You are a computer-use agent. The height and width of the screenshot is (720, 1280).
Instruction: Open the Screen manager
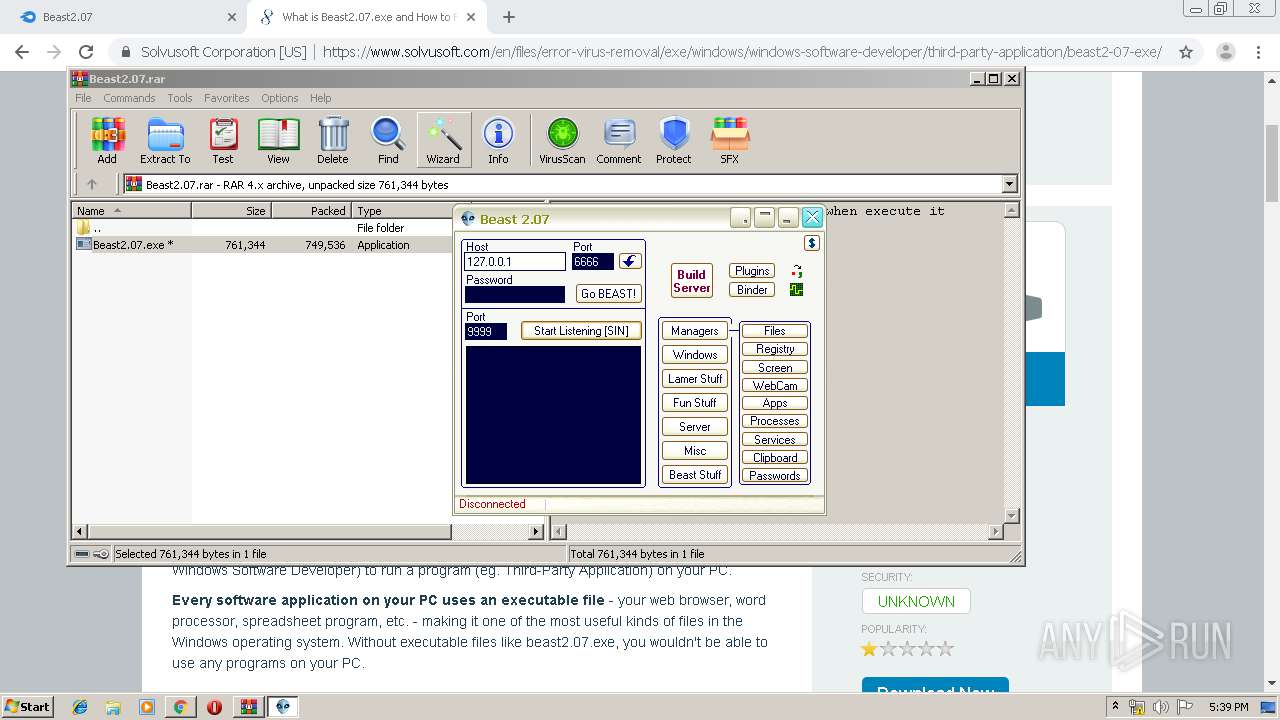tap(775, 368)
